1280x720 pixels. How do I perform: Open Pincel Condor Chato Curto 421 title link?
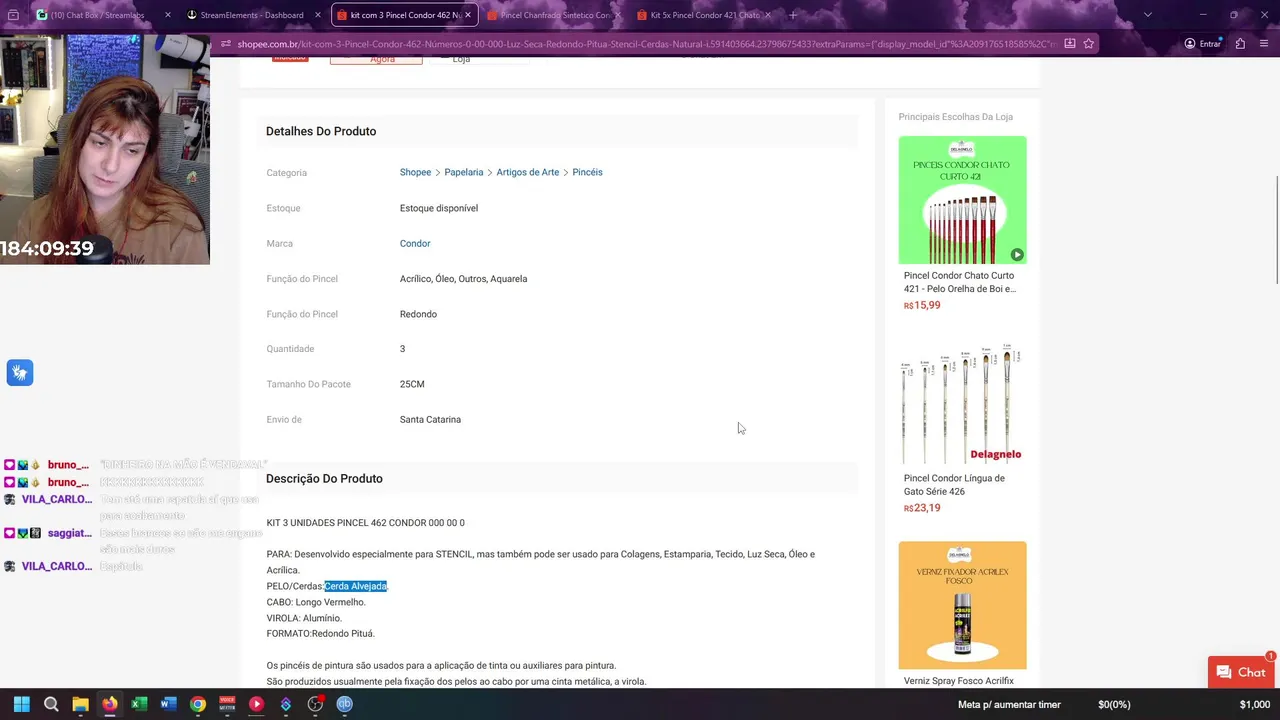click(960, 282)
